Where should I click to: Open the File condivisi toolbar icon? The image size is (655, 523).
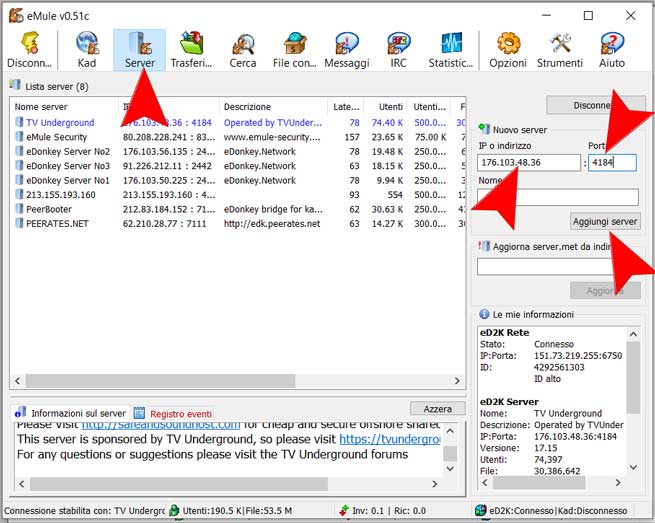pyautogui.click(x=294, y=43)
